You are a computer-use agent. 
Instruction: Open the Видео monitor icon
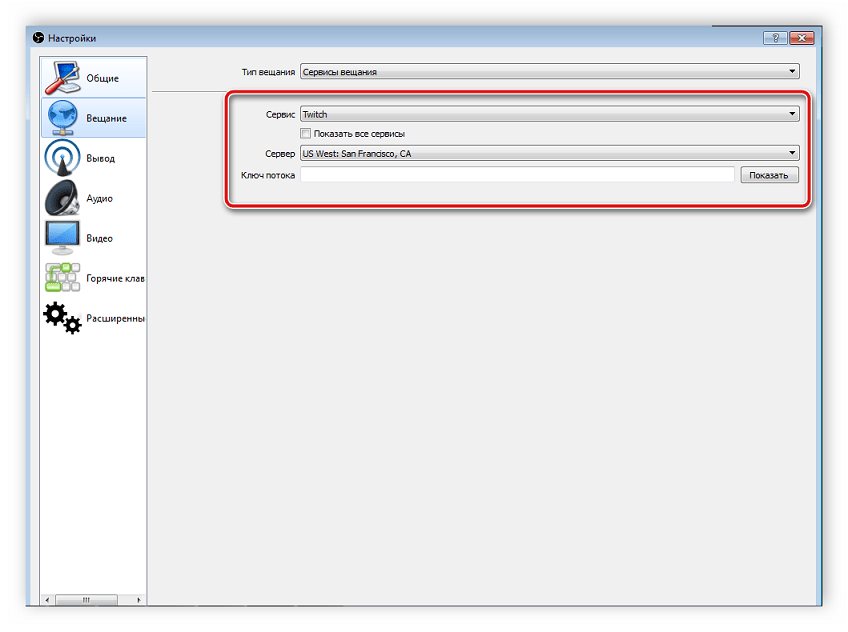pos(62,238)
